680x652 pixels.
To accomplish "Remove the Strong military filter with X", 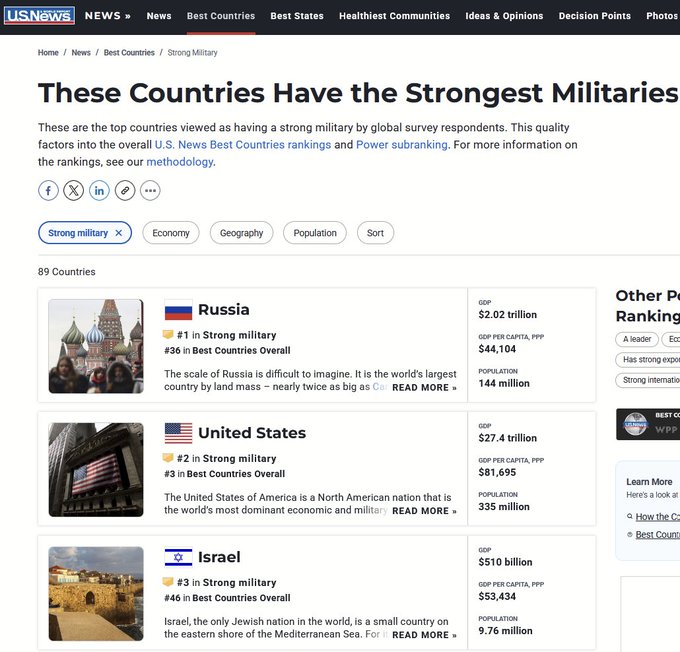I will [x=118, y=233].
